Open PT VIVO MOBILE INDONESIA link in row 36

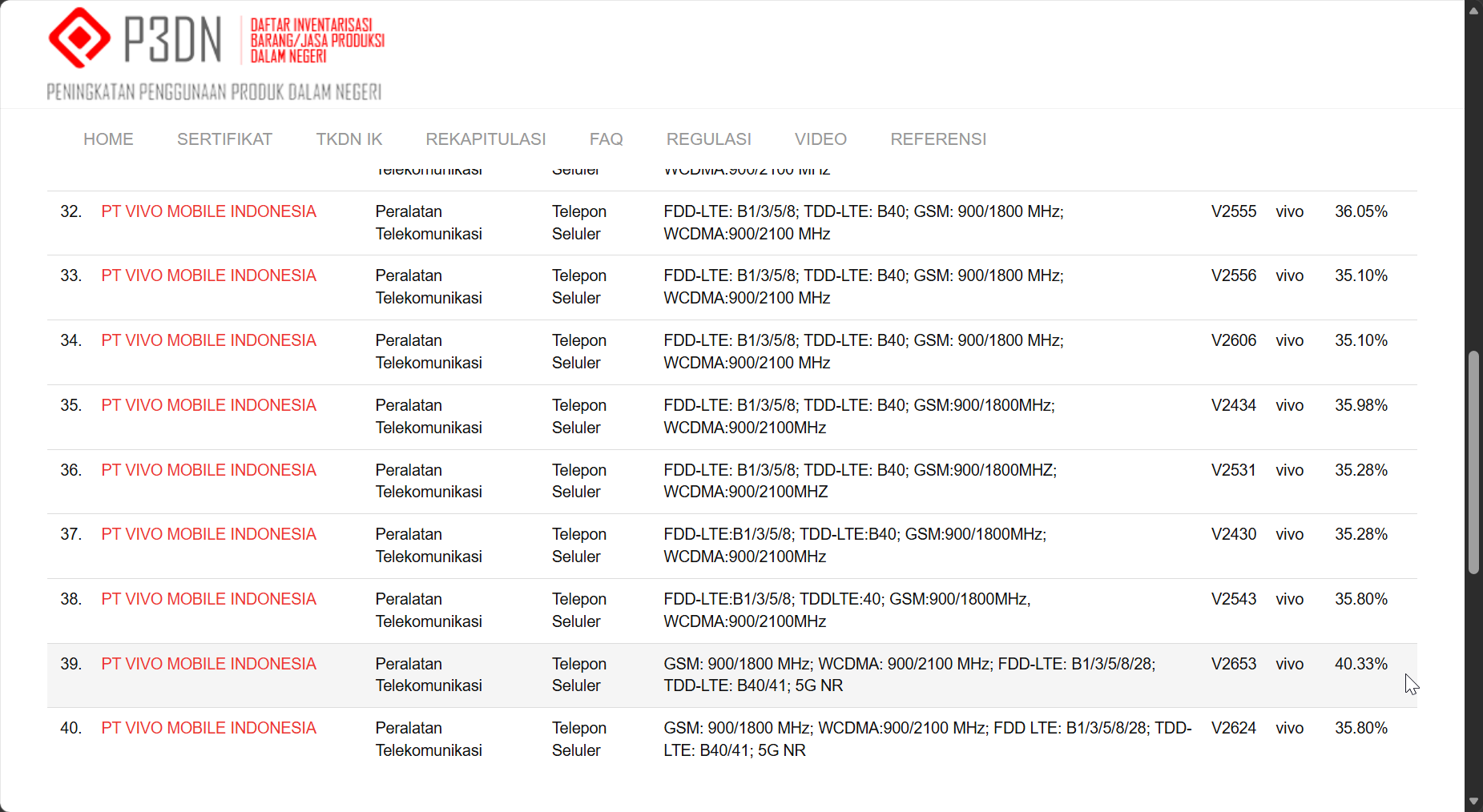pos(208,470)
